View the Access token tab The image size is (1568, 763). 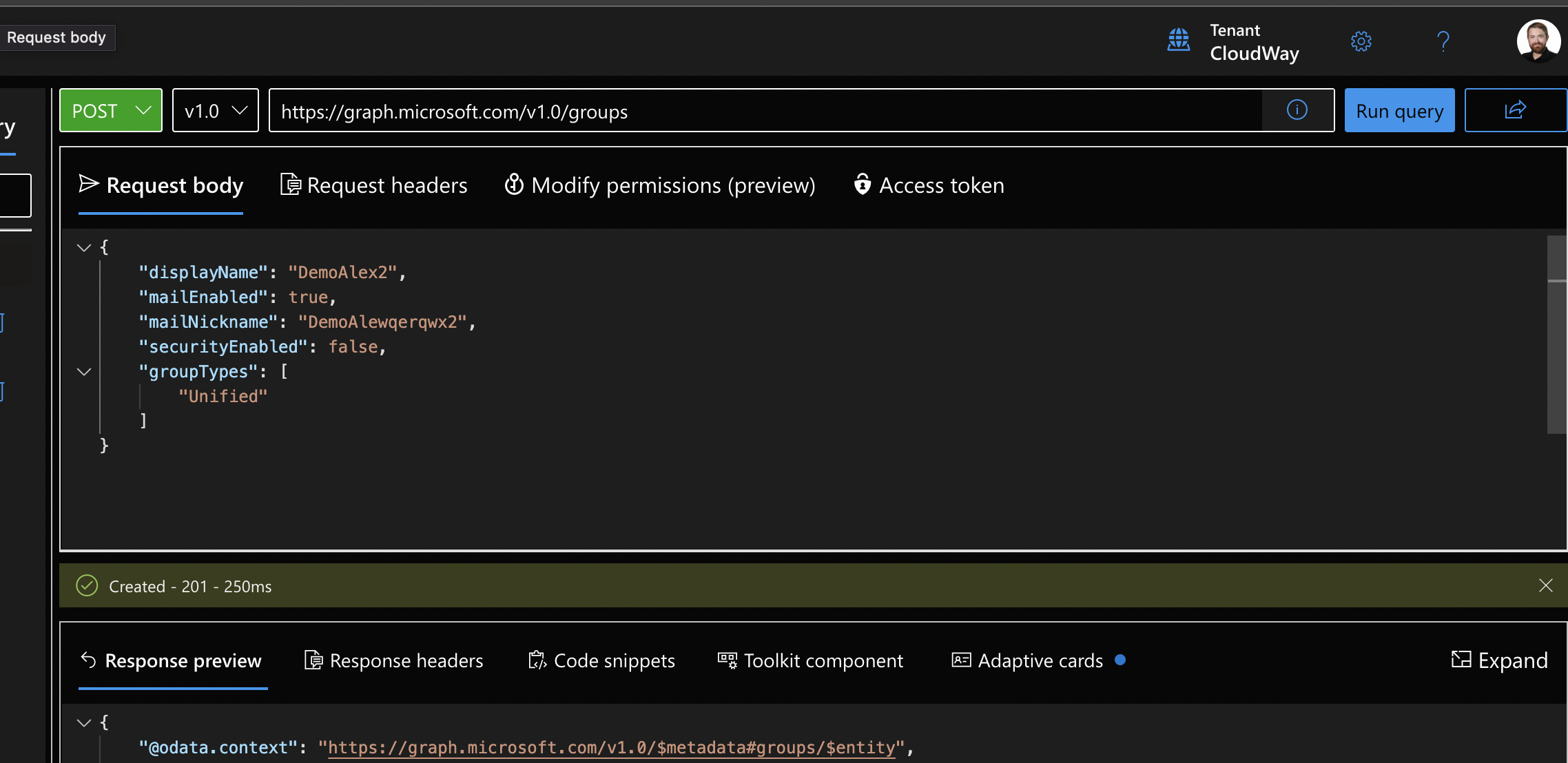[928, 185]
